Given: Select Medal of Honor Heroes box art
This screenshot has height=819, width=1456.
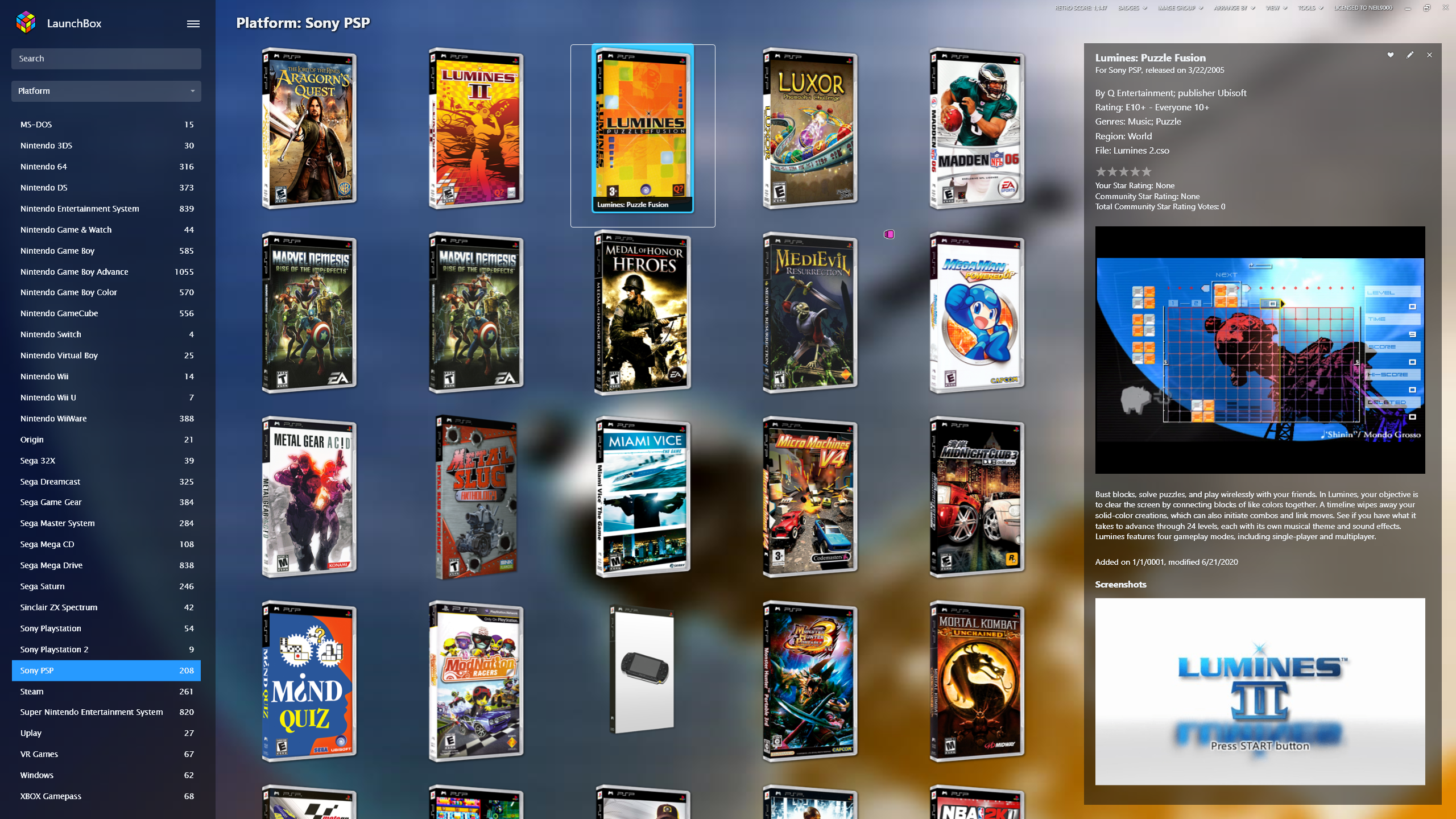Looking at the screenshot, I should [x=643, y=313].
